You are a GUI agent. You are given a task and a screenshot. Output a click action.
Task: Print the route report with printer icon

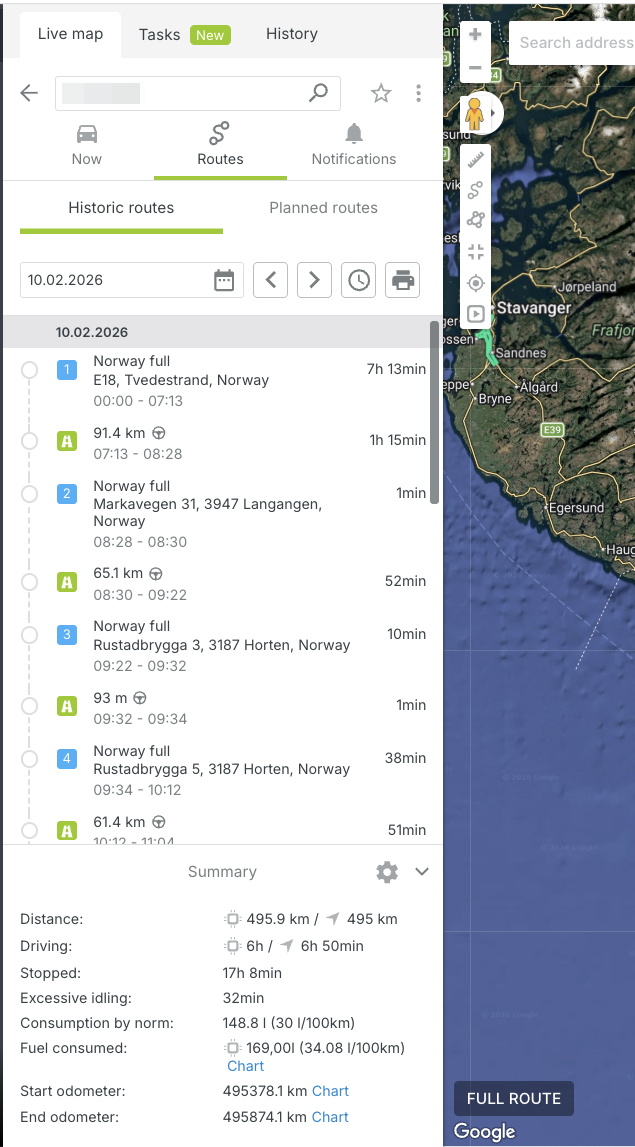click(x=403, y=280)
